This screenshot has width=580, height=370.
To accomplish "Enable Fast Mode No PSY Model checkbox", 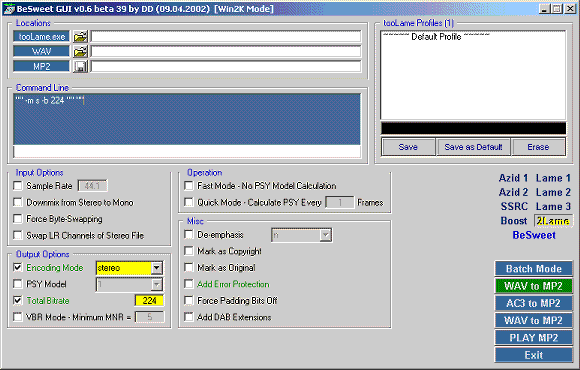I will 189,186.
